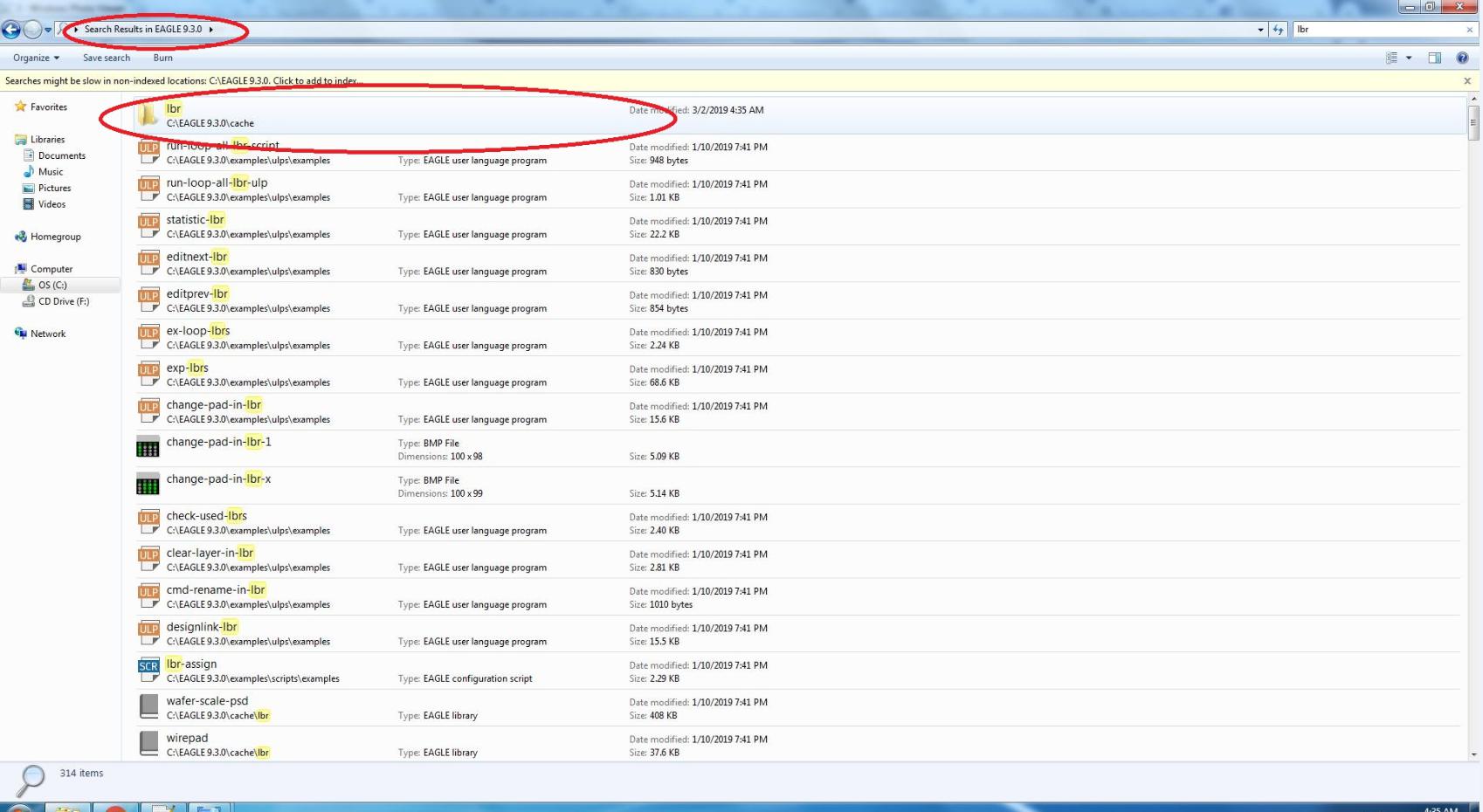
Task: Select Libraries in the navigation pane
Action: point(47,140)
